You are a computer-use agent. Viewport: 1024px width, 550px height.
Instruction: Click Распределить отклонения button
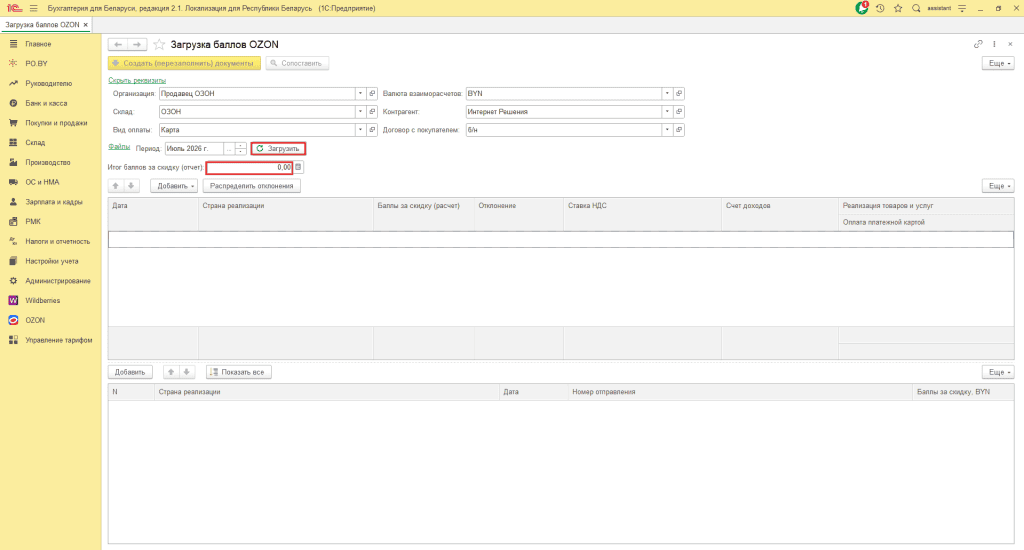click(x=251, y=186)
